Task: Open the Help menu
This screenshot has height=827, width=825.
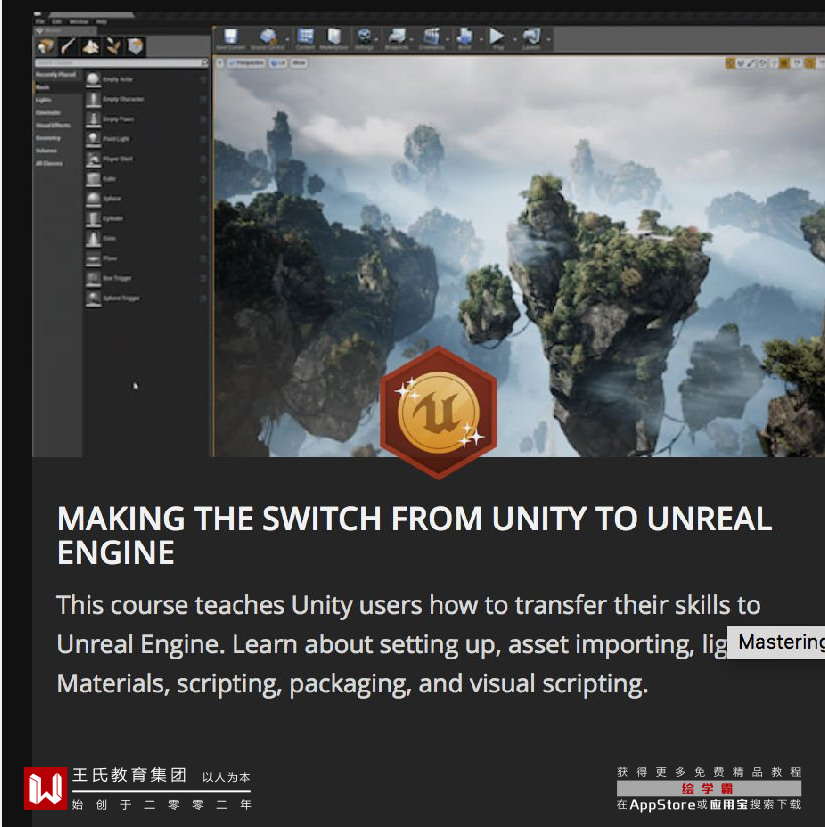Action: pyautogui.click(x=101, y=22)
